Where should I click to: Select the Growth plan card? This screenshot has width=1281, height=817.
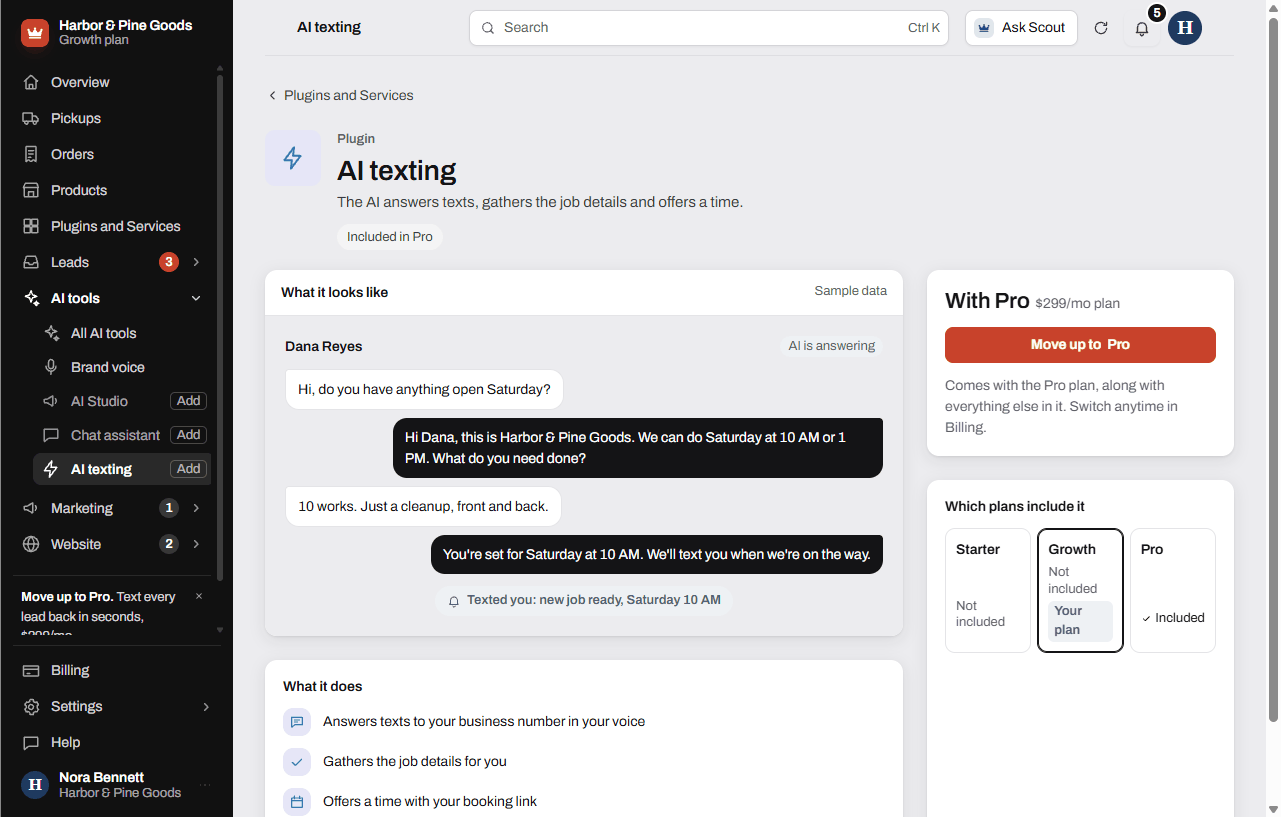tap(1080, 590)
